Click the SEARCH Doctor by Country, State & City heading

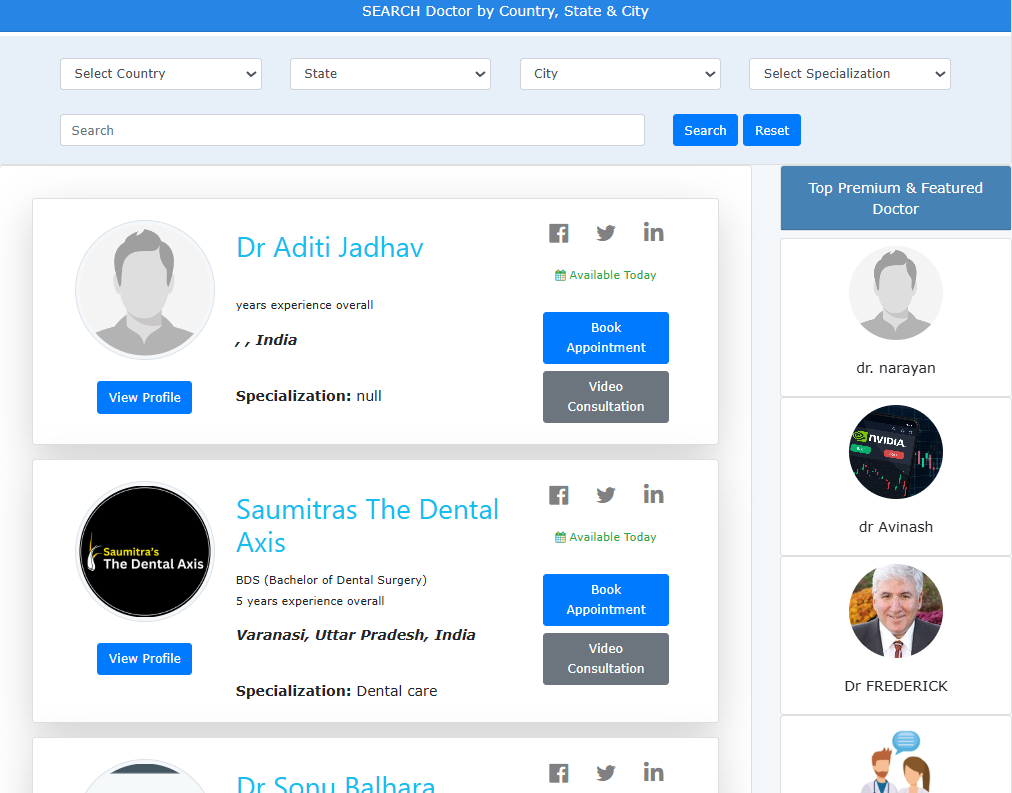tap(505, 11)
